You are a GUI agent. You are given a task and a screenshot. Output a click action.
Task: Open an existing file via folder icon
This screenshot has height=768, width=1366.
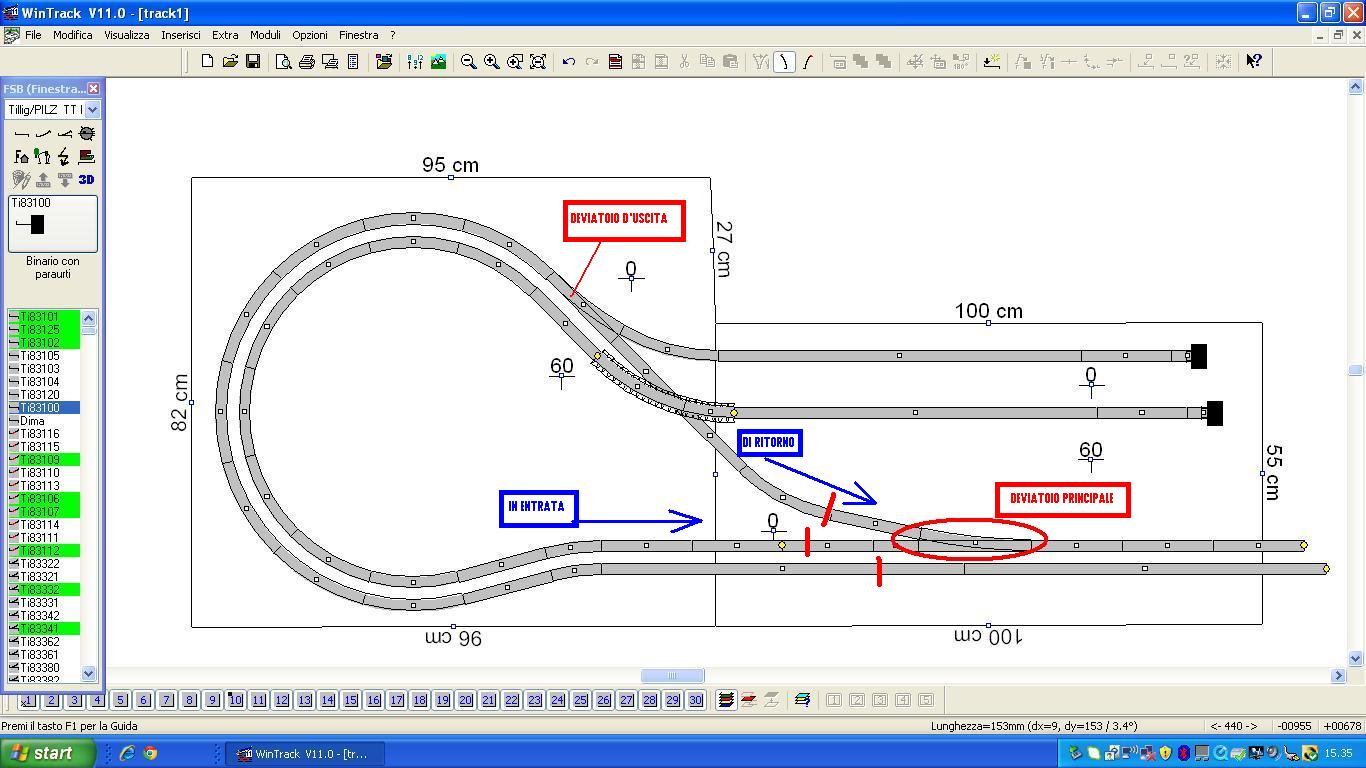tap(230, 62)
